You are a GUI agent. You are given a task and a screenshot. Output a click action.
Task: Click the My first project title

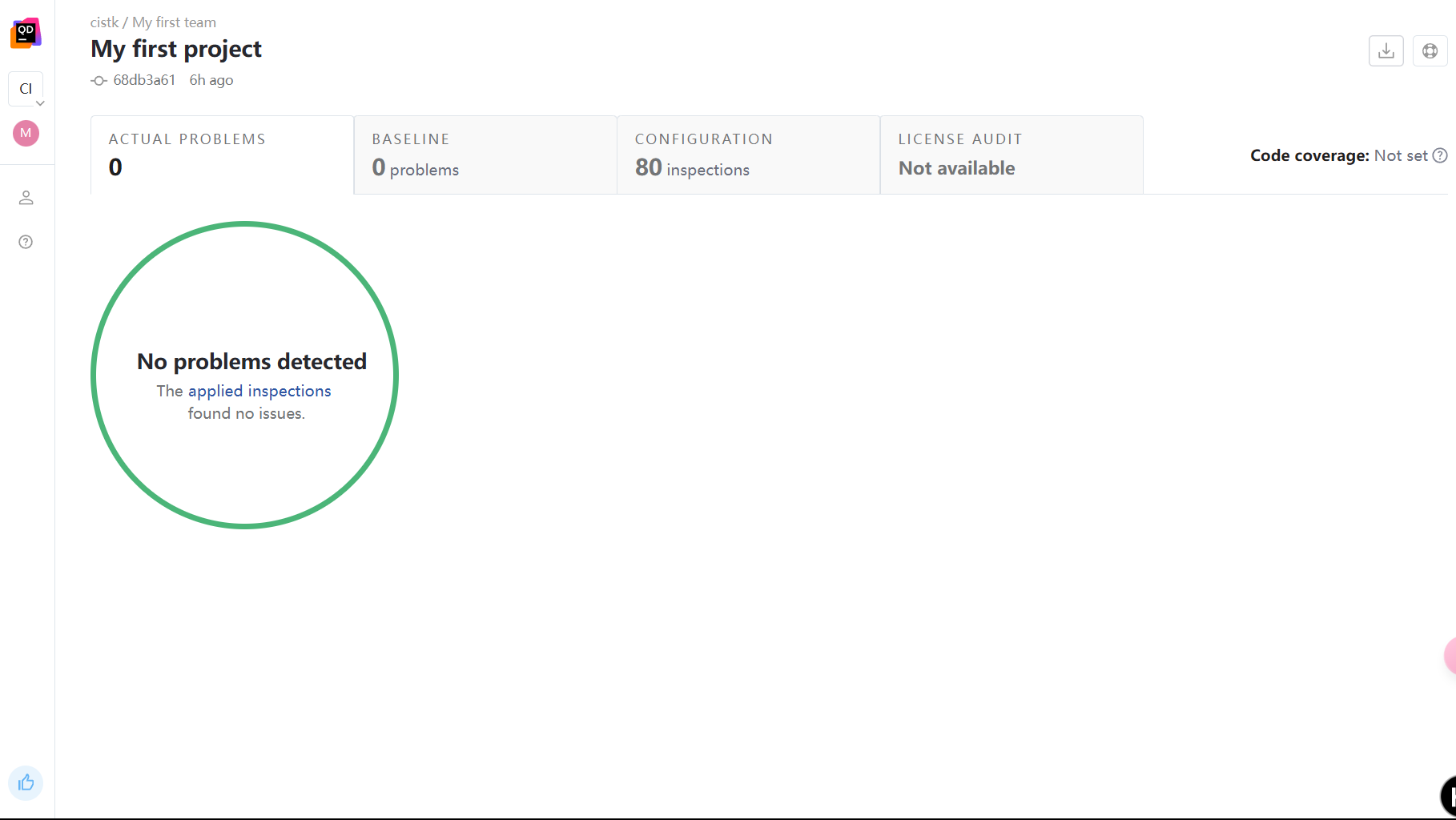pos(176,49)
